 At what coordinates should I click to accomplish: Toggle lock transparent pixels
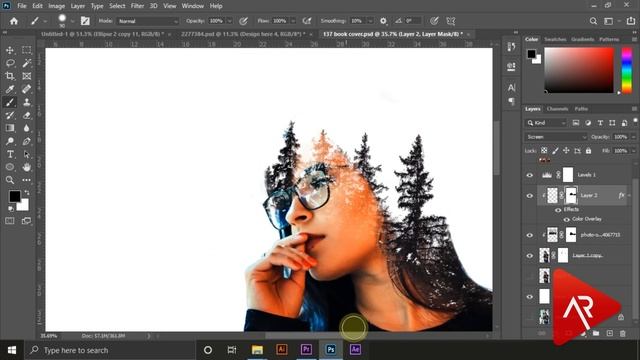point(544,151)
